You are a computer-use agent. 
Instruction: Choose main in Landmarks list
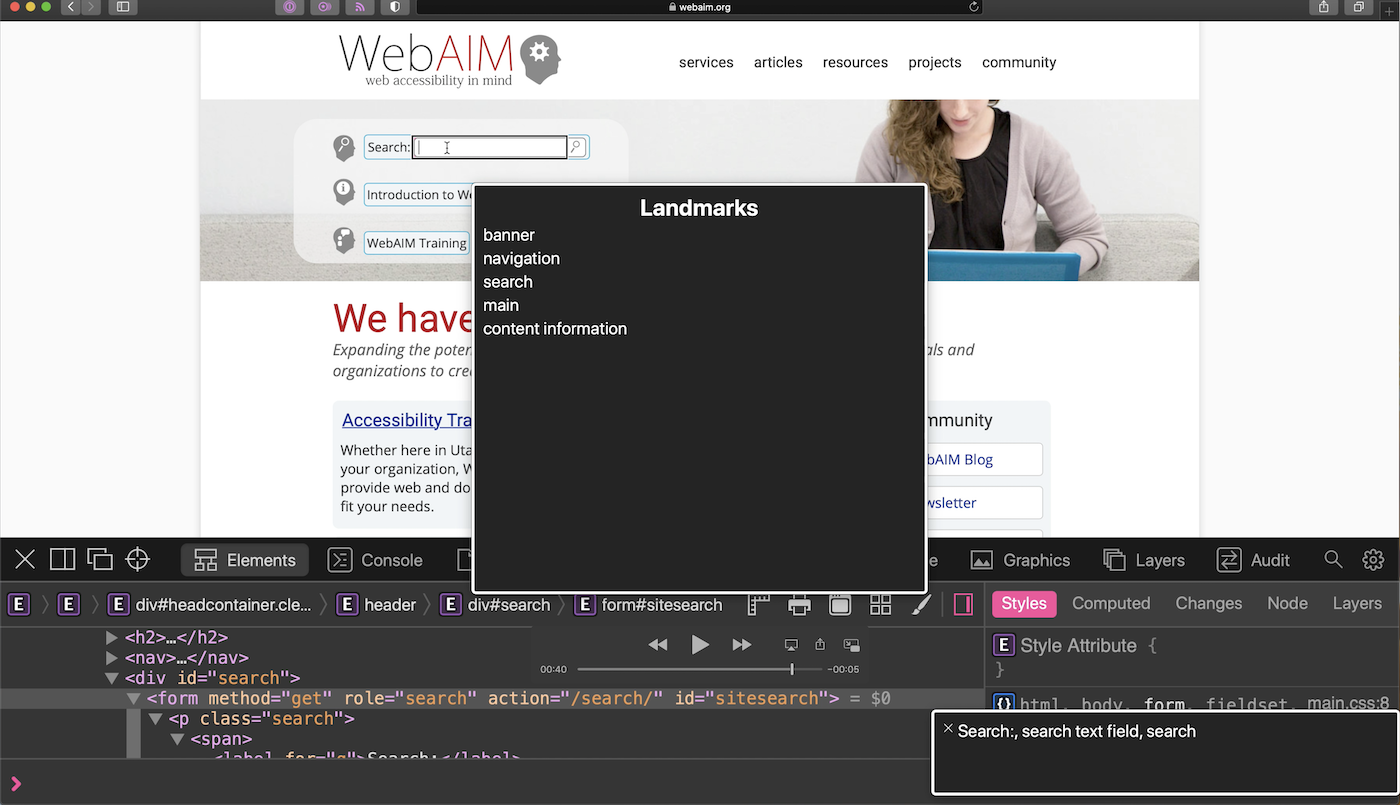[501, 305]
